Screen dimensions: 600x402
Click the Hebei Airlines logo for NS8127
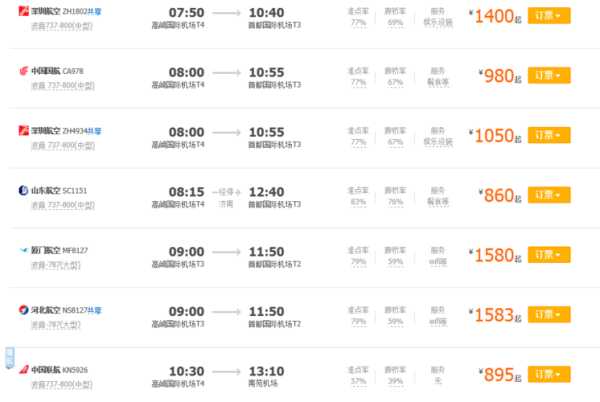24,310
